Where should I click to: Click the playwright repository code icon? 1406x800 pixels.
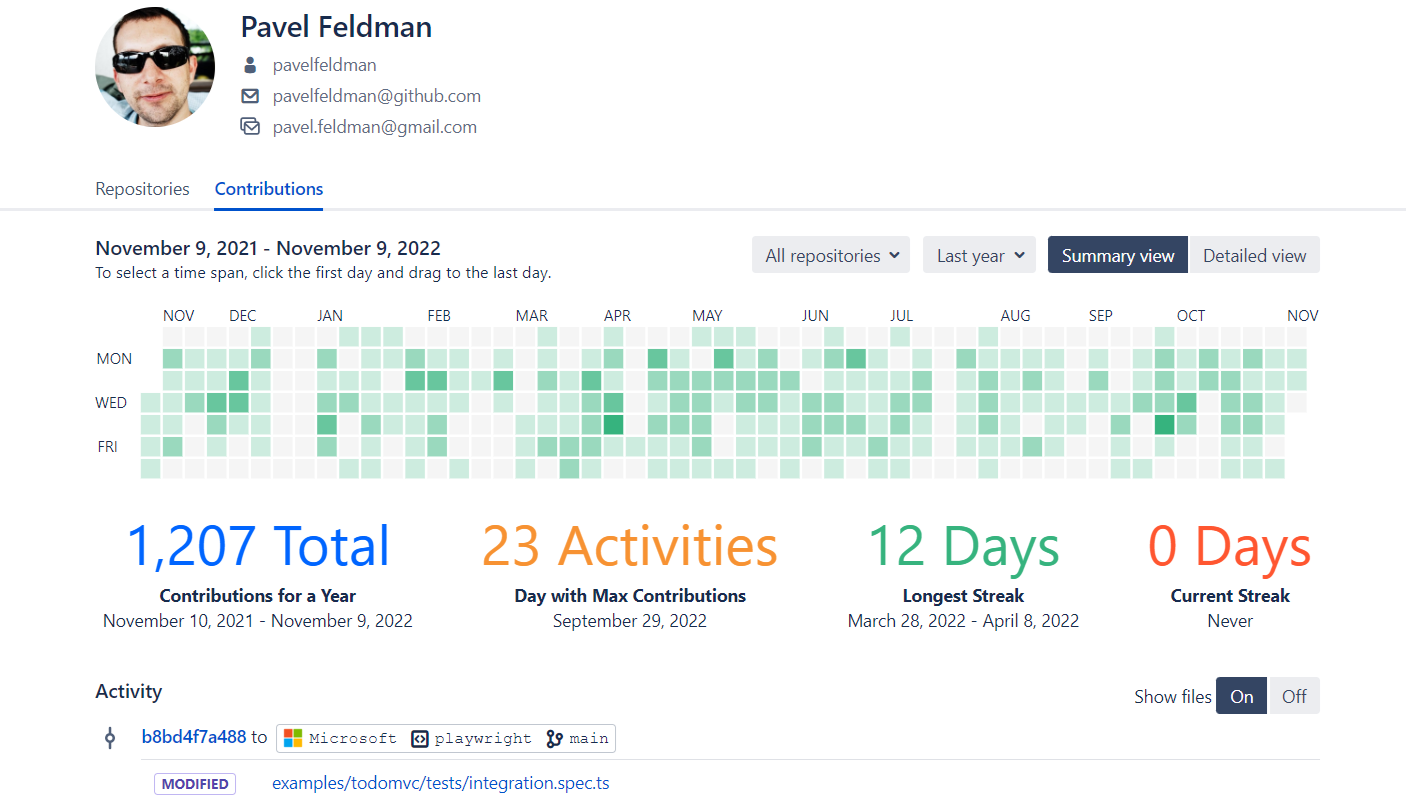(420, 738)
